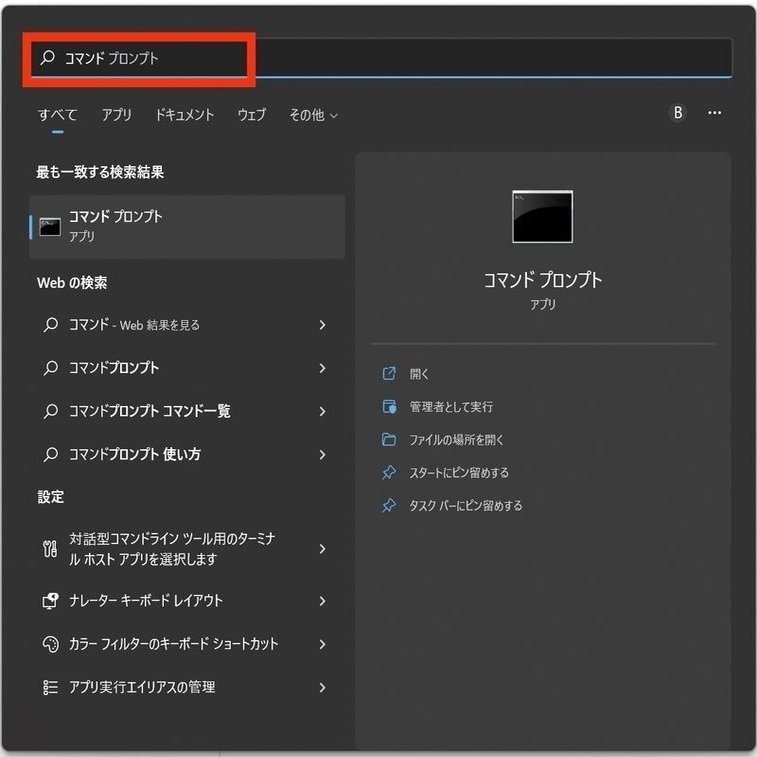Click the 最も一致する検索結果 heading
Viewport: 757px width, 757px height.
(x=100, y=172)
